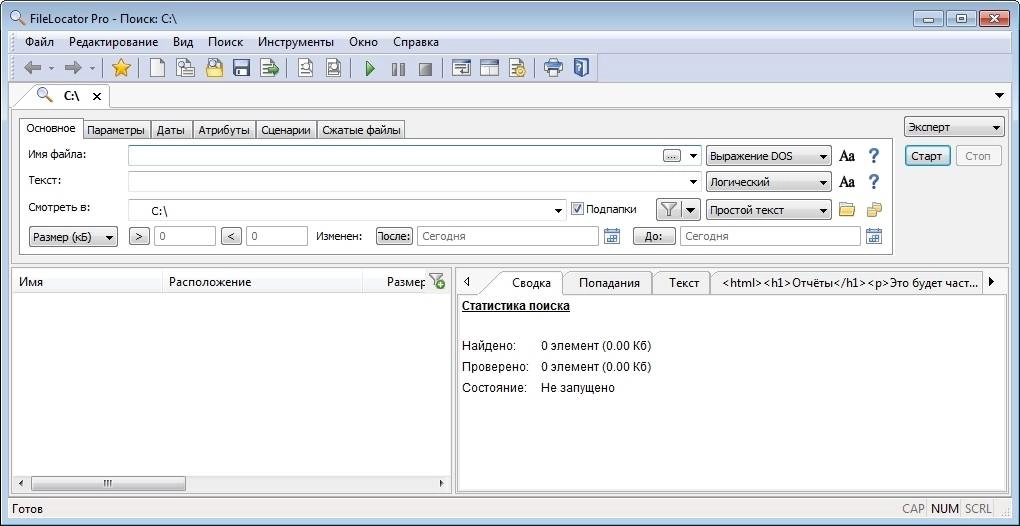The width and height of the screenshot is (1020, 526).
Task: Toggle case sensitivity Aa for text
Action: [x=846, y=183]
